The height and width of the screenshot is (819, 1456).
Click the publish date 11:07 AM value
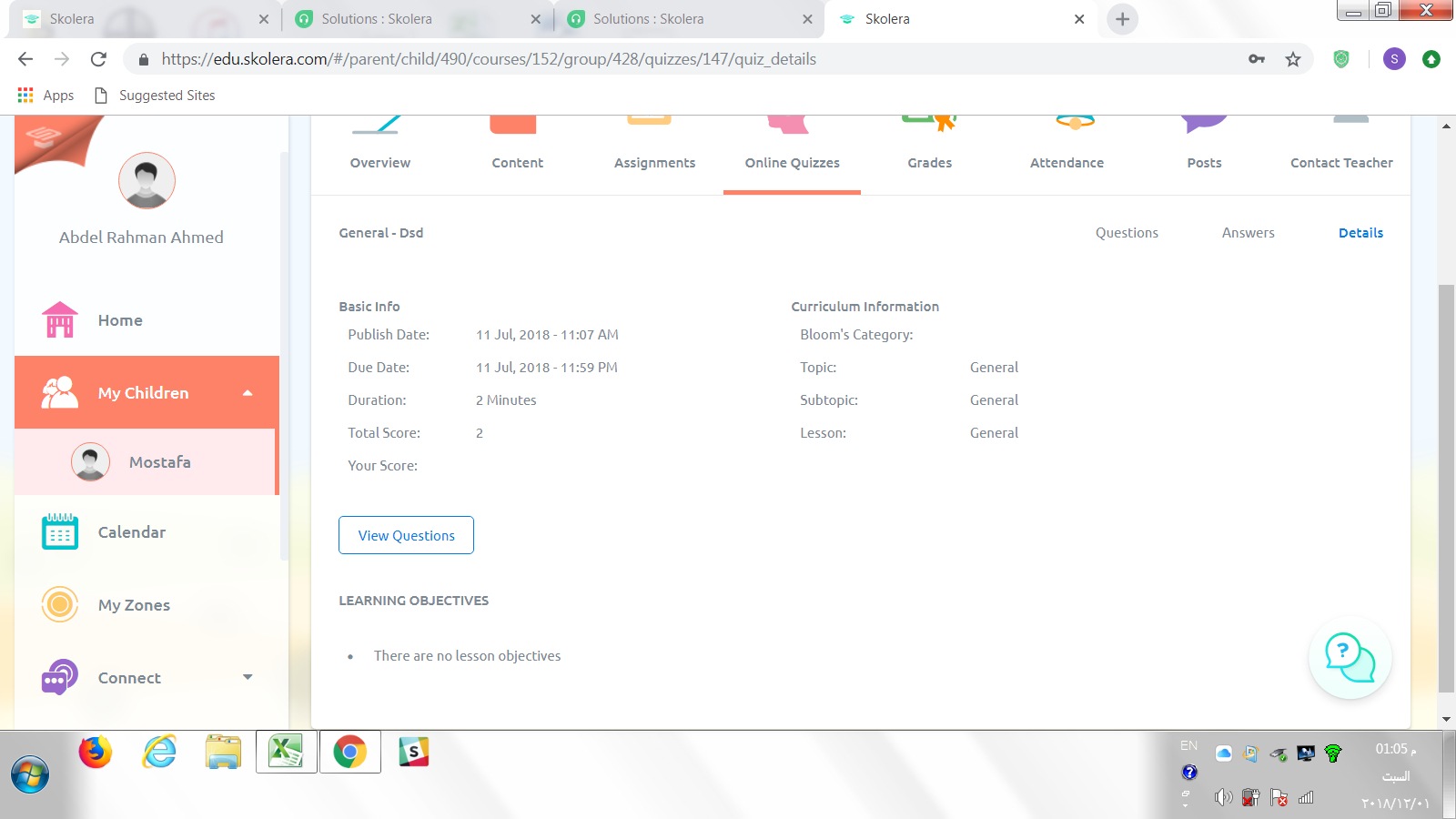[x=547, y=335]
